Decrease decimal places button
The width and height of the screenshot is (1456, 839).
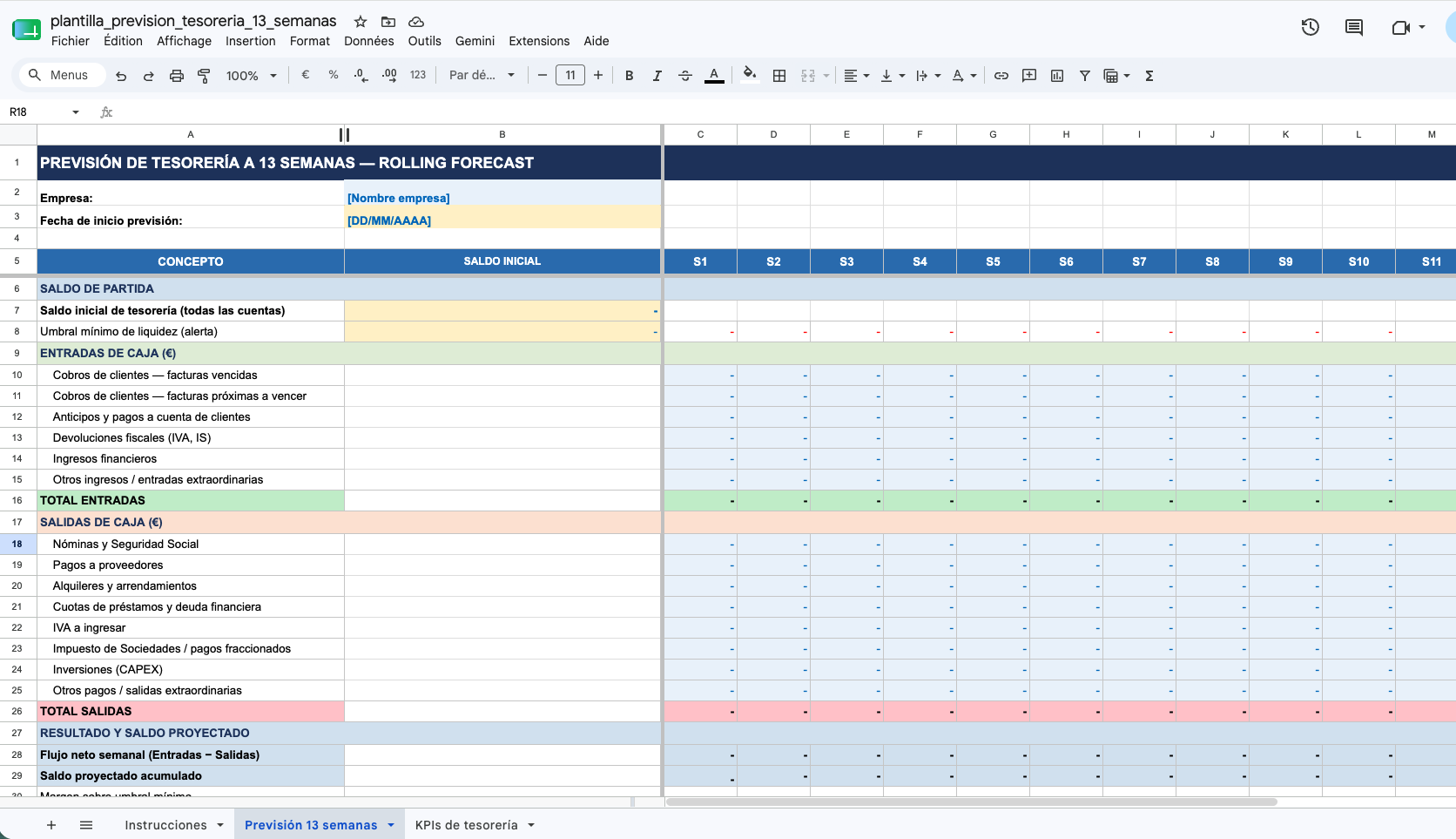coord(361,76)
